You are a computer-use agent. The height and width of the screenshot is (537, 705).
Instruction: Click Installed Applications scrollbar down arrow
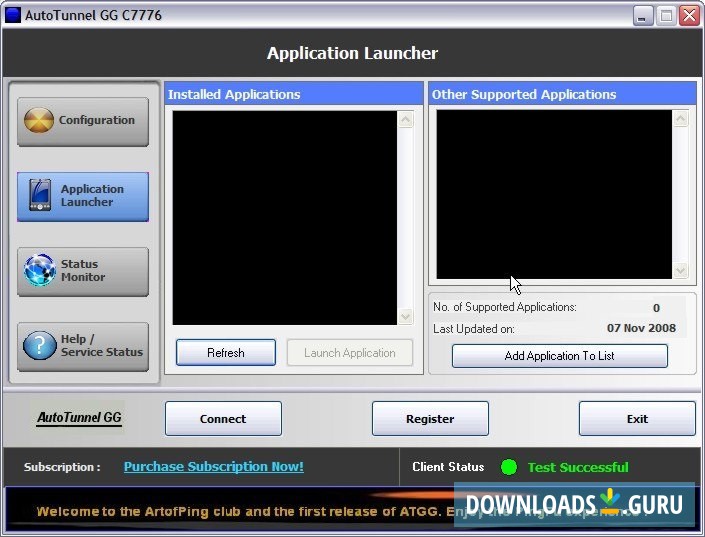tap(406, 316)
